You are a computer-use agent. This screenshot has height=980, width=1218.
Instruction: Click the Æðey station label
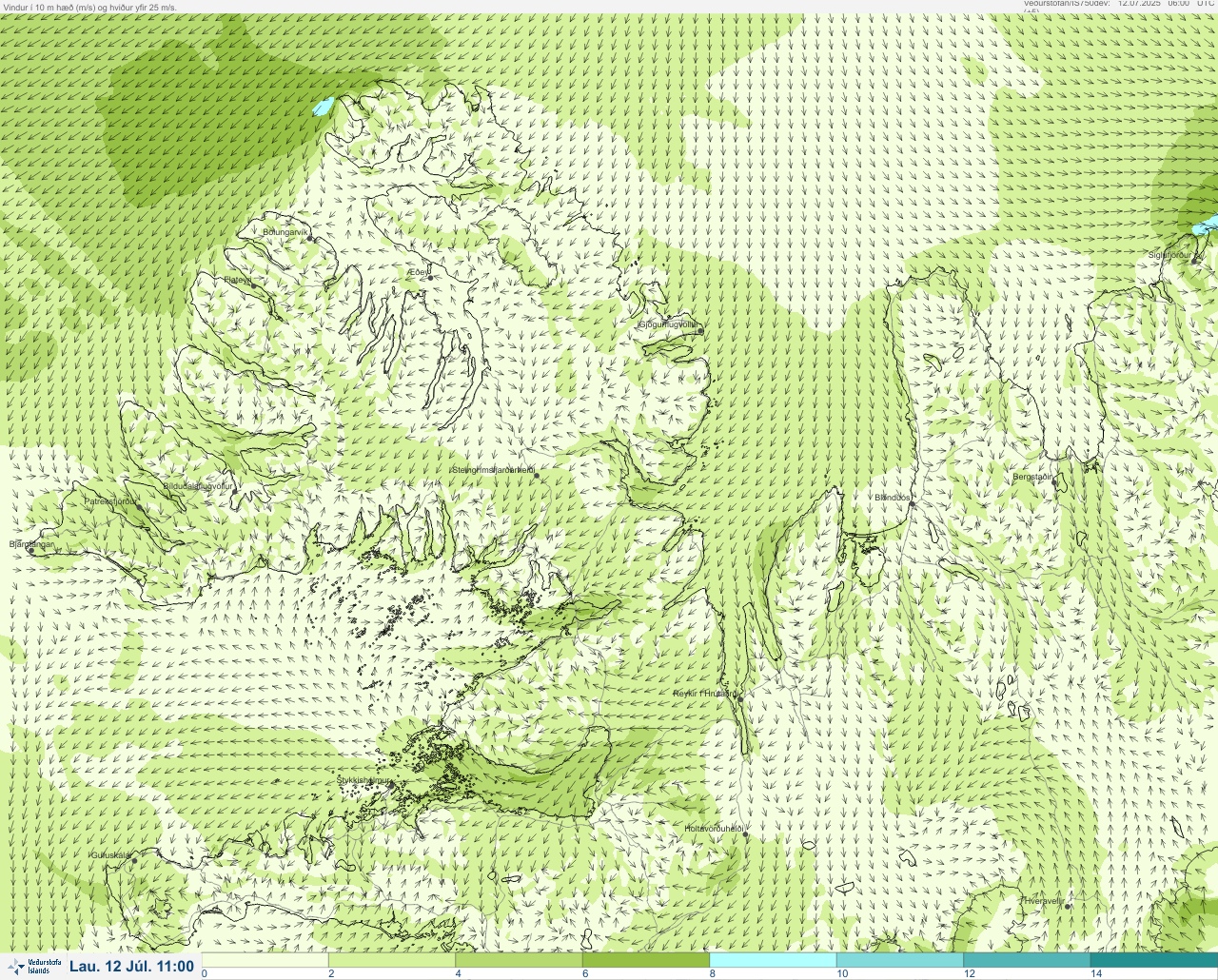pyautogui.click(x=418, y=272)
